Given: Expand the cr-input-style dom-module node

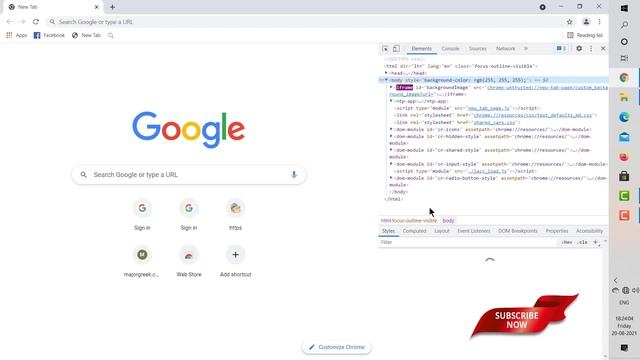Looking at the screenshot, I should (x=391, y=164).
